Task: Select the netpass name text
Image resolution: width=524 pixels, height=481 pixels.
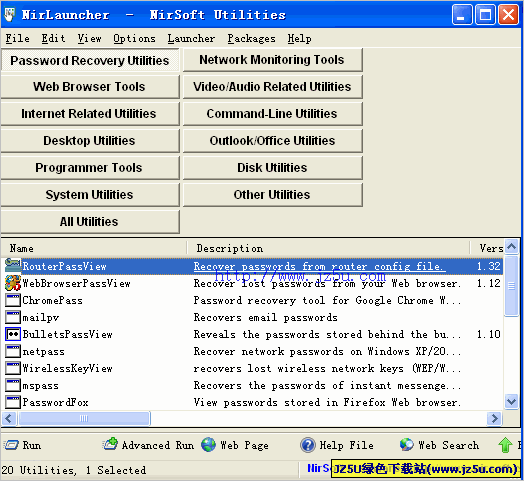Action: pyautogui.click(x=43, y=352)
